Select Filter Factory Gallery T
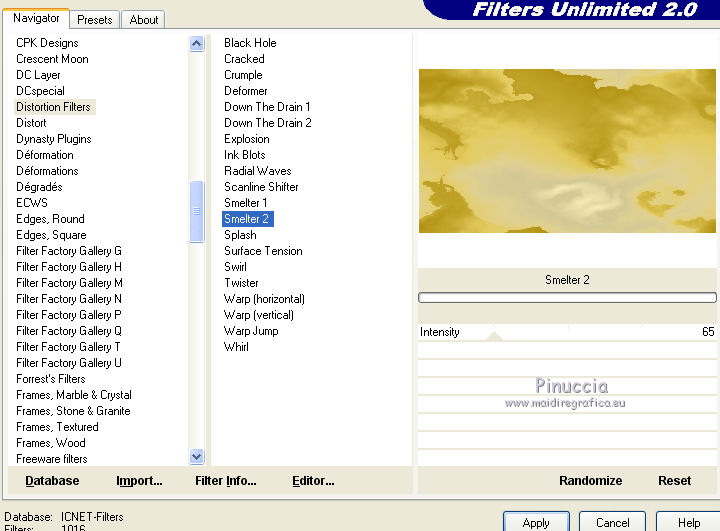The image size is (720, 531). click(x=68, y=347)
